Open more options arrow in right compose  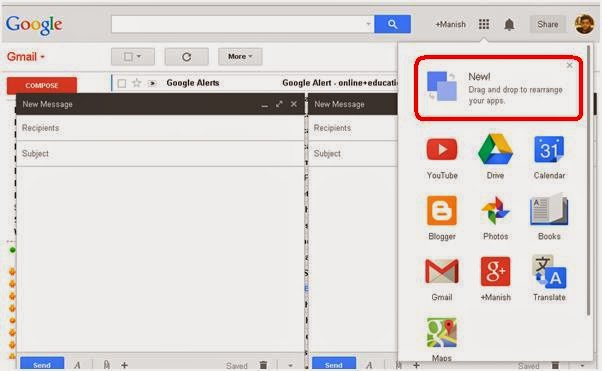click(x=582, y=365)
